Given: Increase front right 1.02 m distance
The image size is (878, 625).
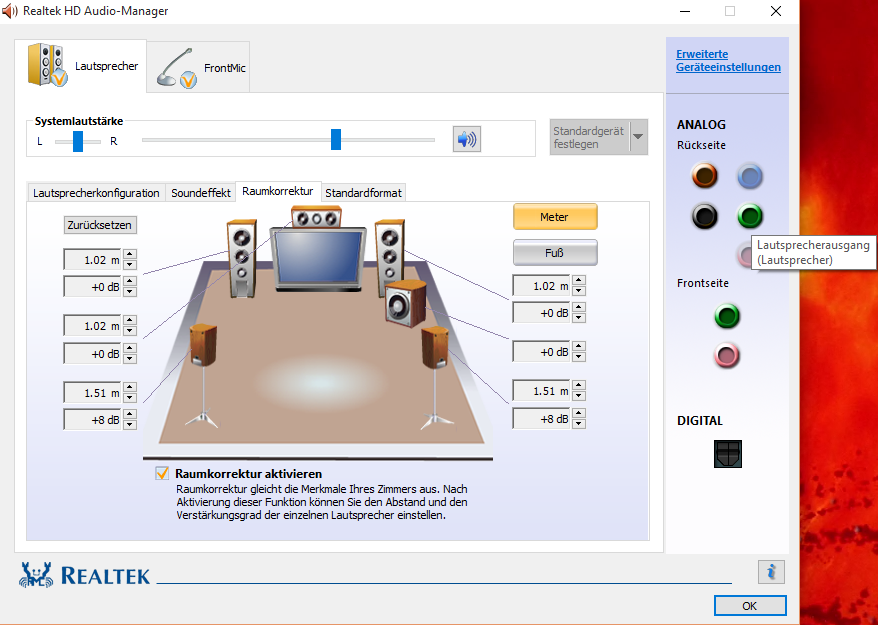Looking at the screenshot, I should pos(579,281).
